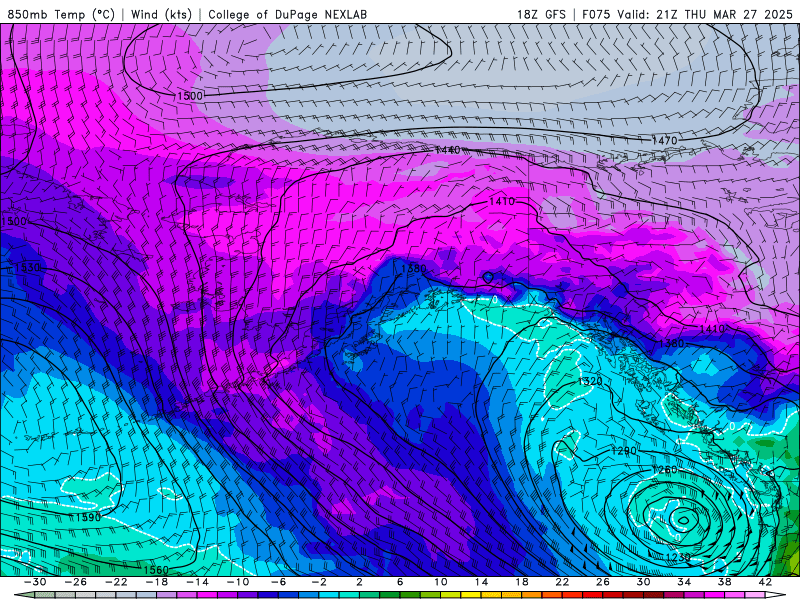
Task: Click the 1260 contour label
Action: click(x=664, y=469)
